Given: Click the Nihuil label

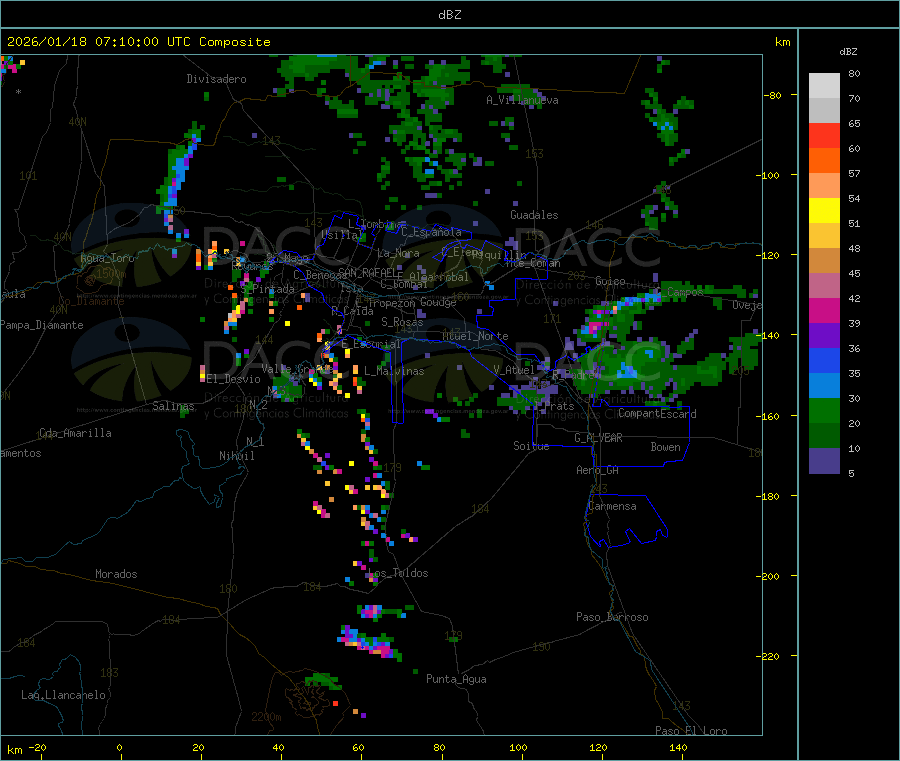Looking at the screenshot, I should 236,456.
